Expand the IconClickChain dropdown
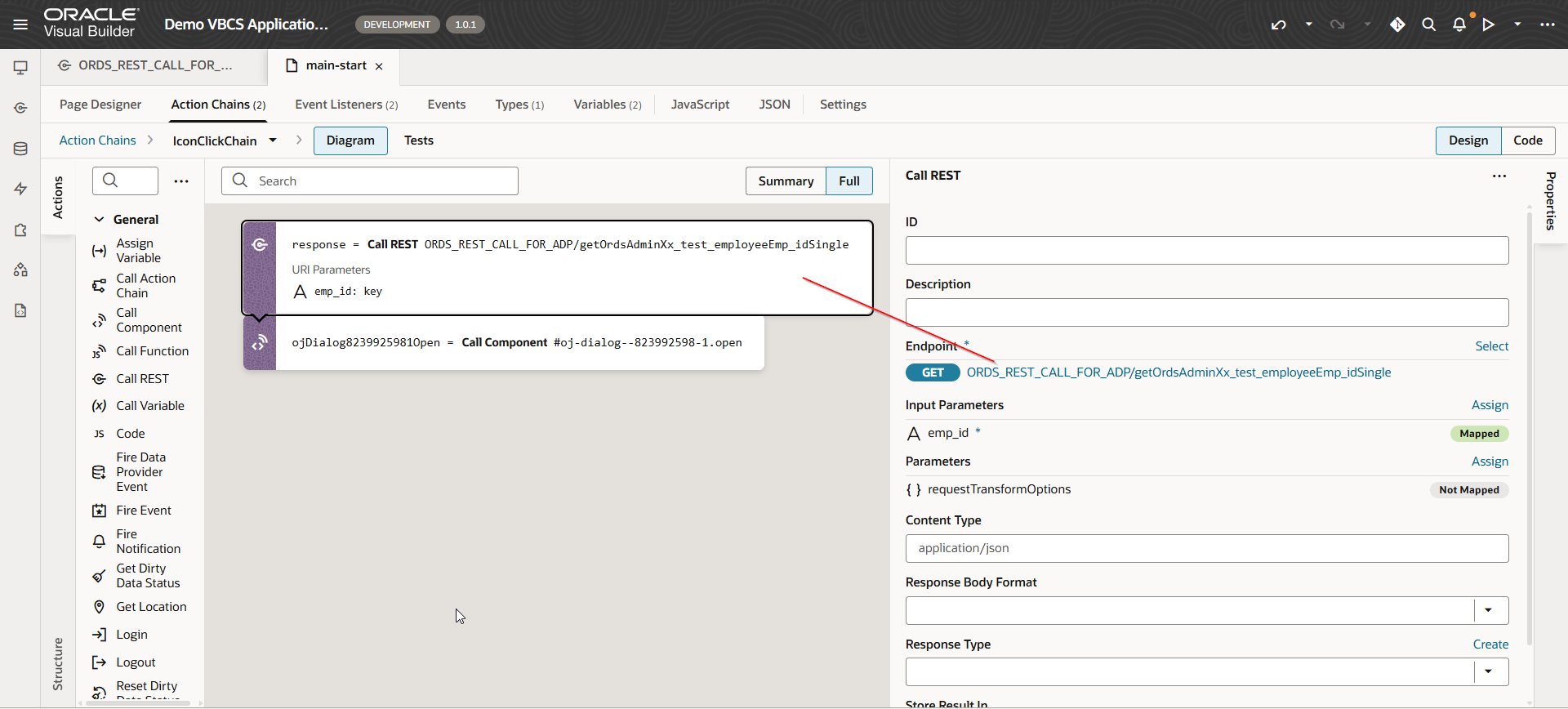Viewport: 1568px width, 709px height. point(273,140)
